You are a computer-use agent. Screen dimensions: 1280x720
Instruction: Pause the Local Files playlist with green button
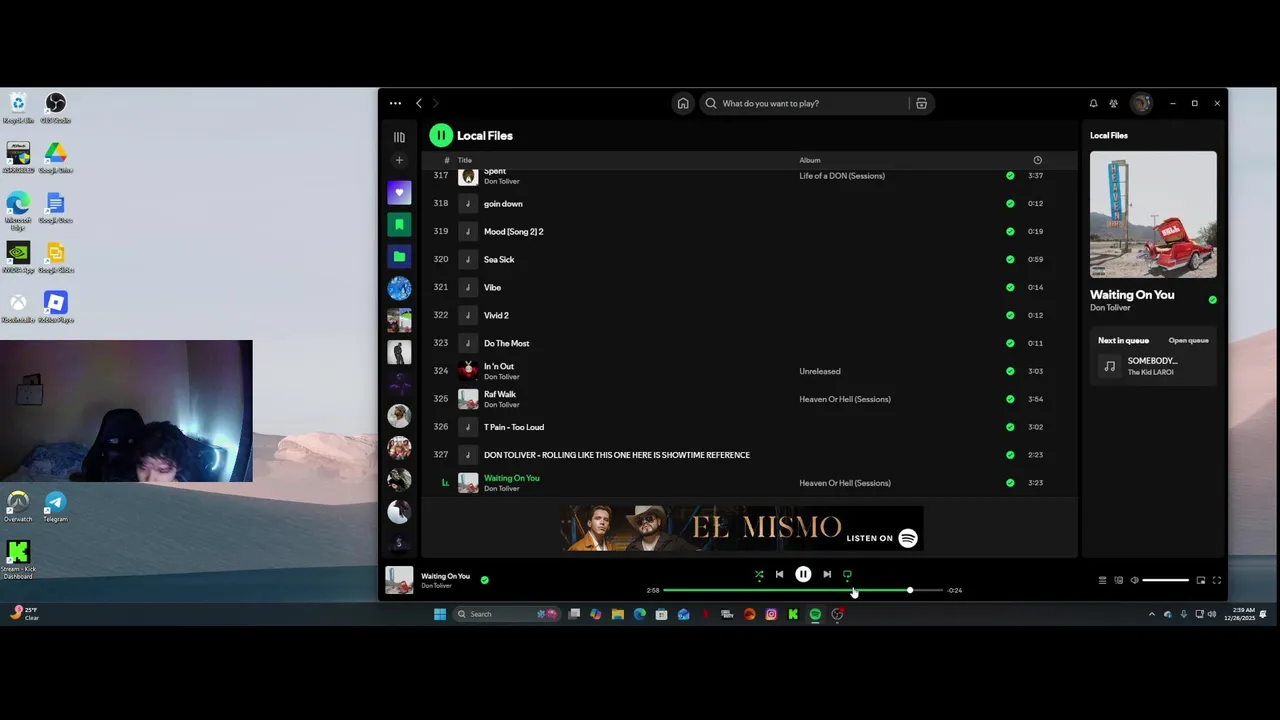point(441,135)
